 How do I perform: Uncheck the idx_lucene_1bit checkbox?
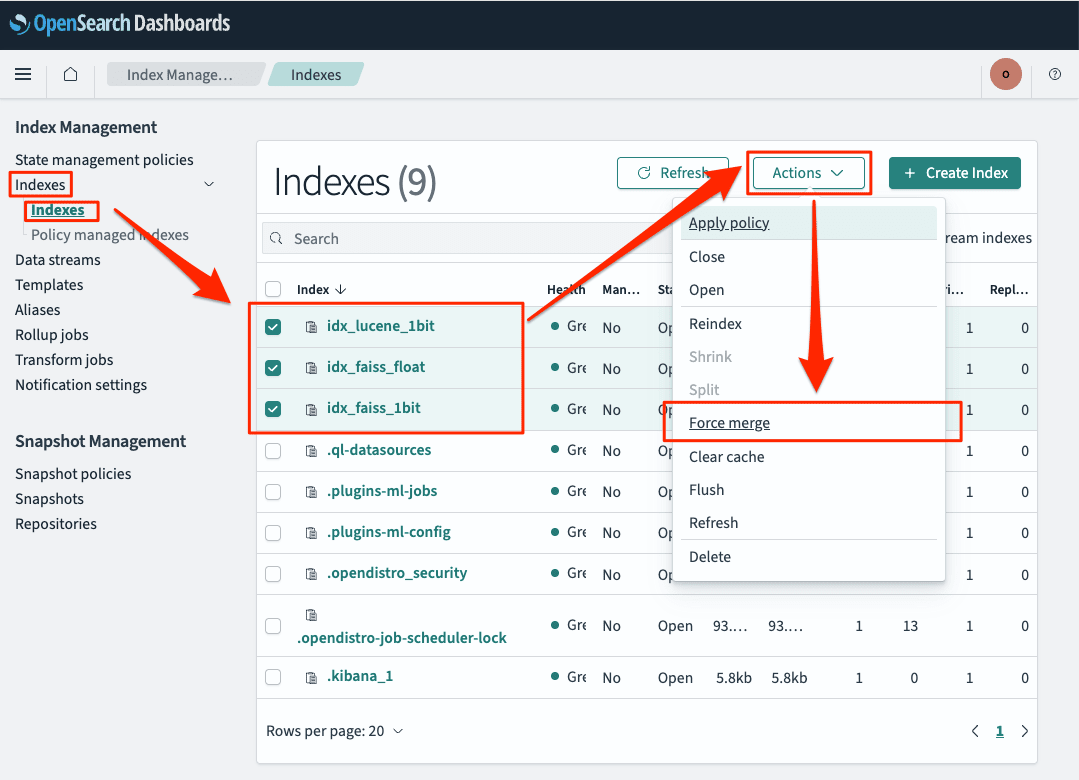click(x=273, y=327)
